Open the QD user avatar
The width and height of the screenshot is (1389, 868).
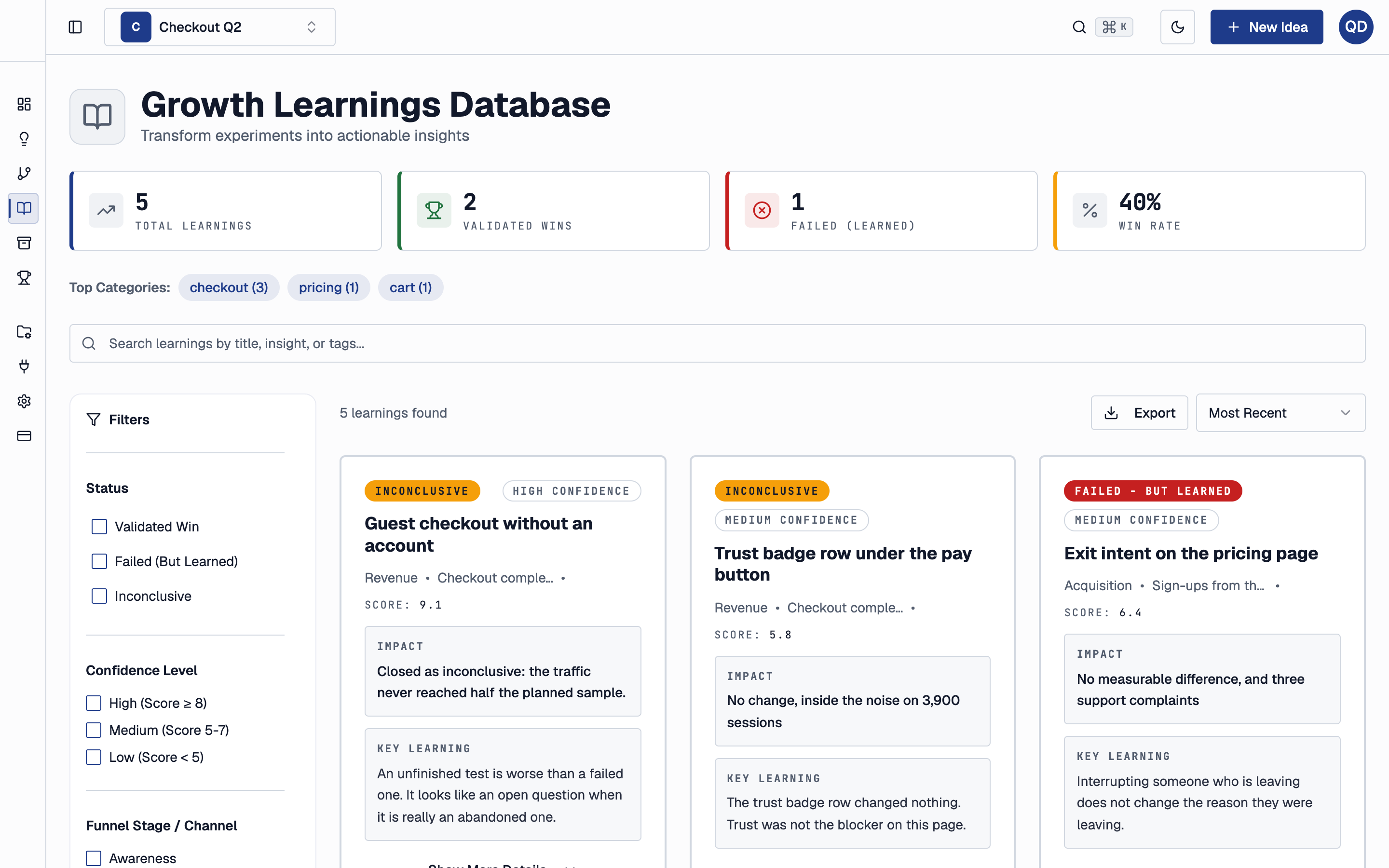coord(1356,27)
